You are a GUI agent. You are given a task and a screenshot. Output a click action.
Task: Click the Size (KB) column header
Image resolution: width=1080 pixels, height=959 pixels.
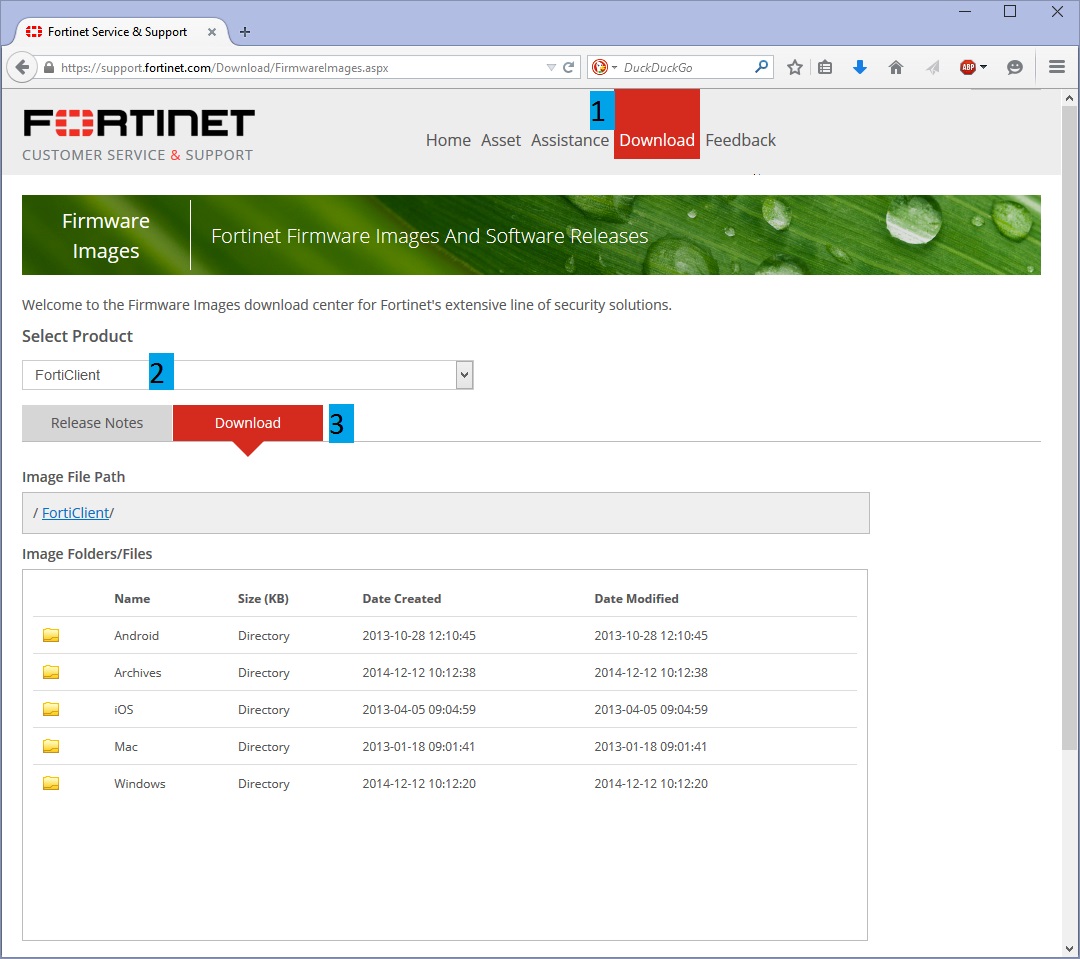click(263, 599)
